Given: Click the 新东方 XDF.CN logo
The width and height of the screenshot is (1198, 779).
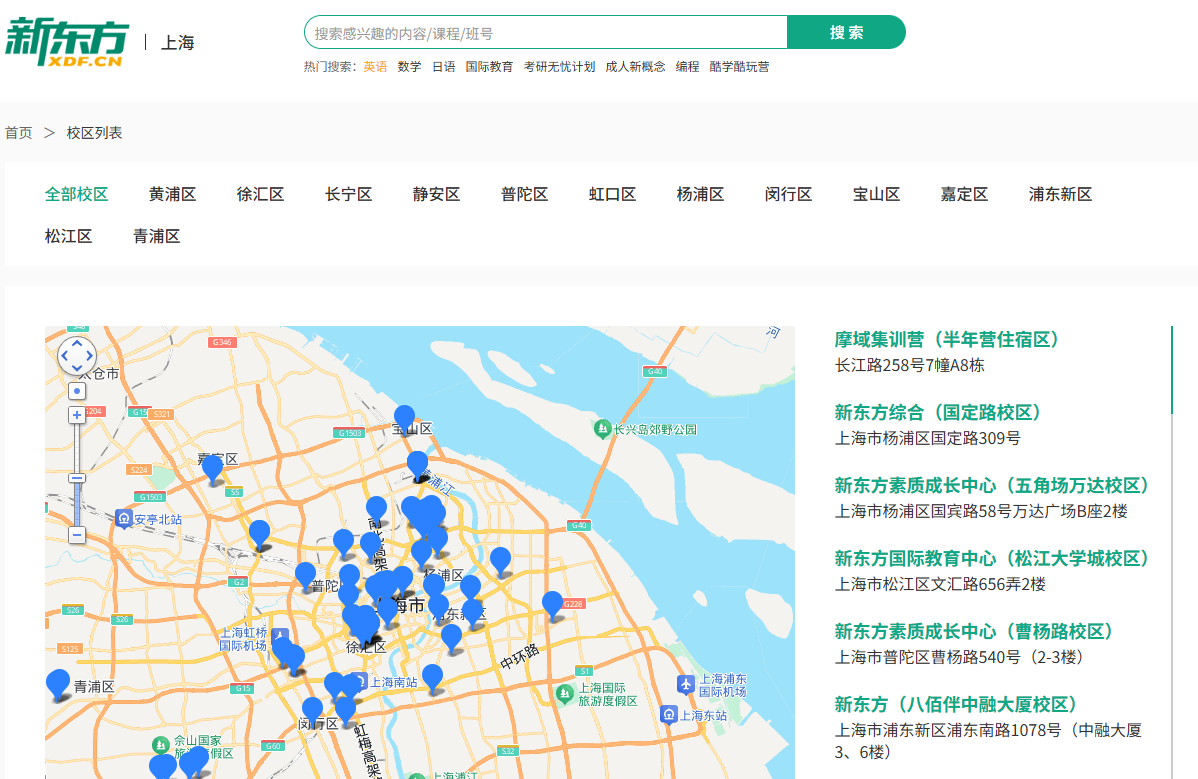Looking at the screenshot, I should tap(66, 42).
